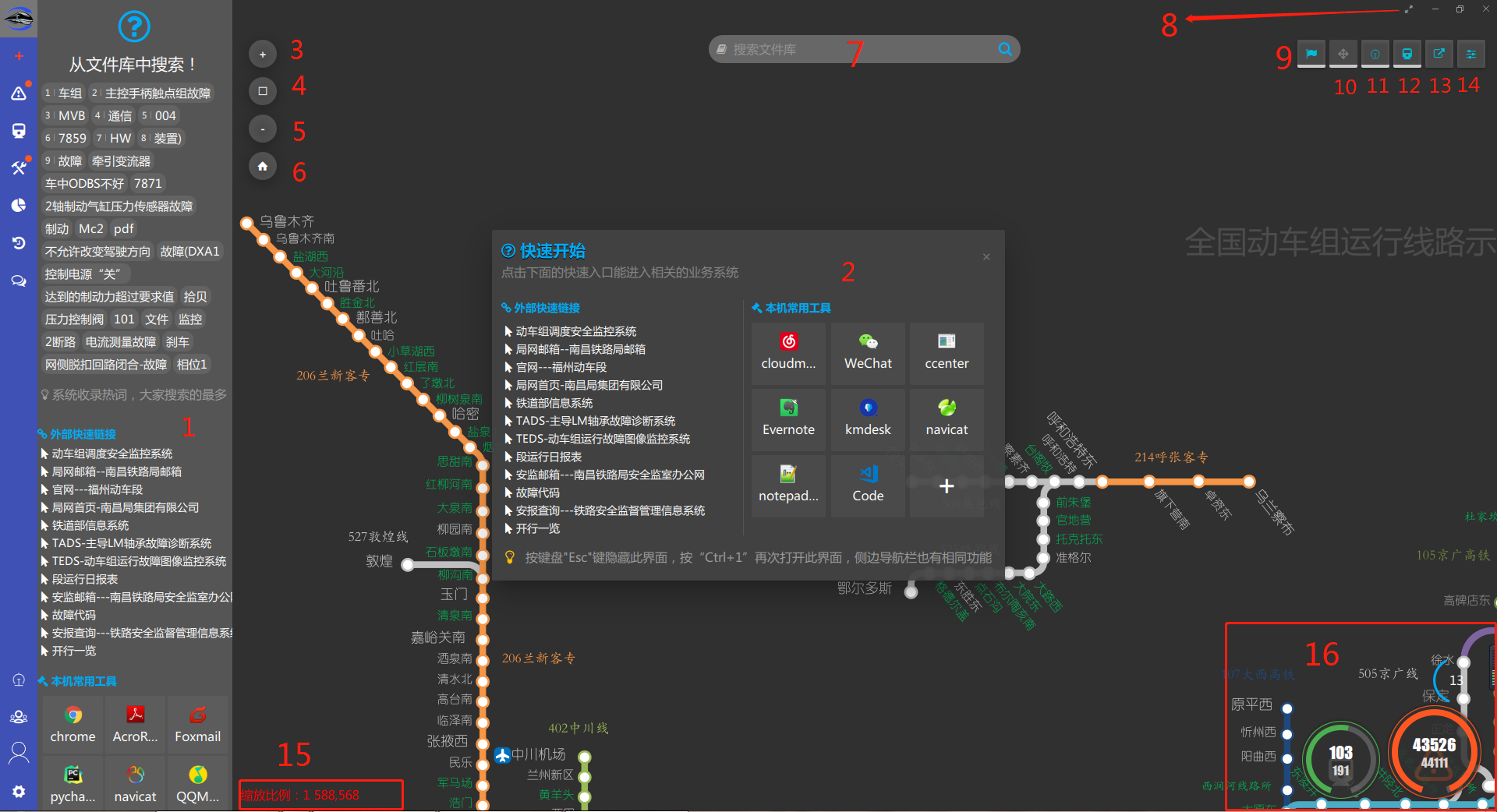
Task: Toggle the move-crosshair toolbar button
Action: (1343, 54)
